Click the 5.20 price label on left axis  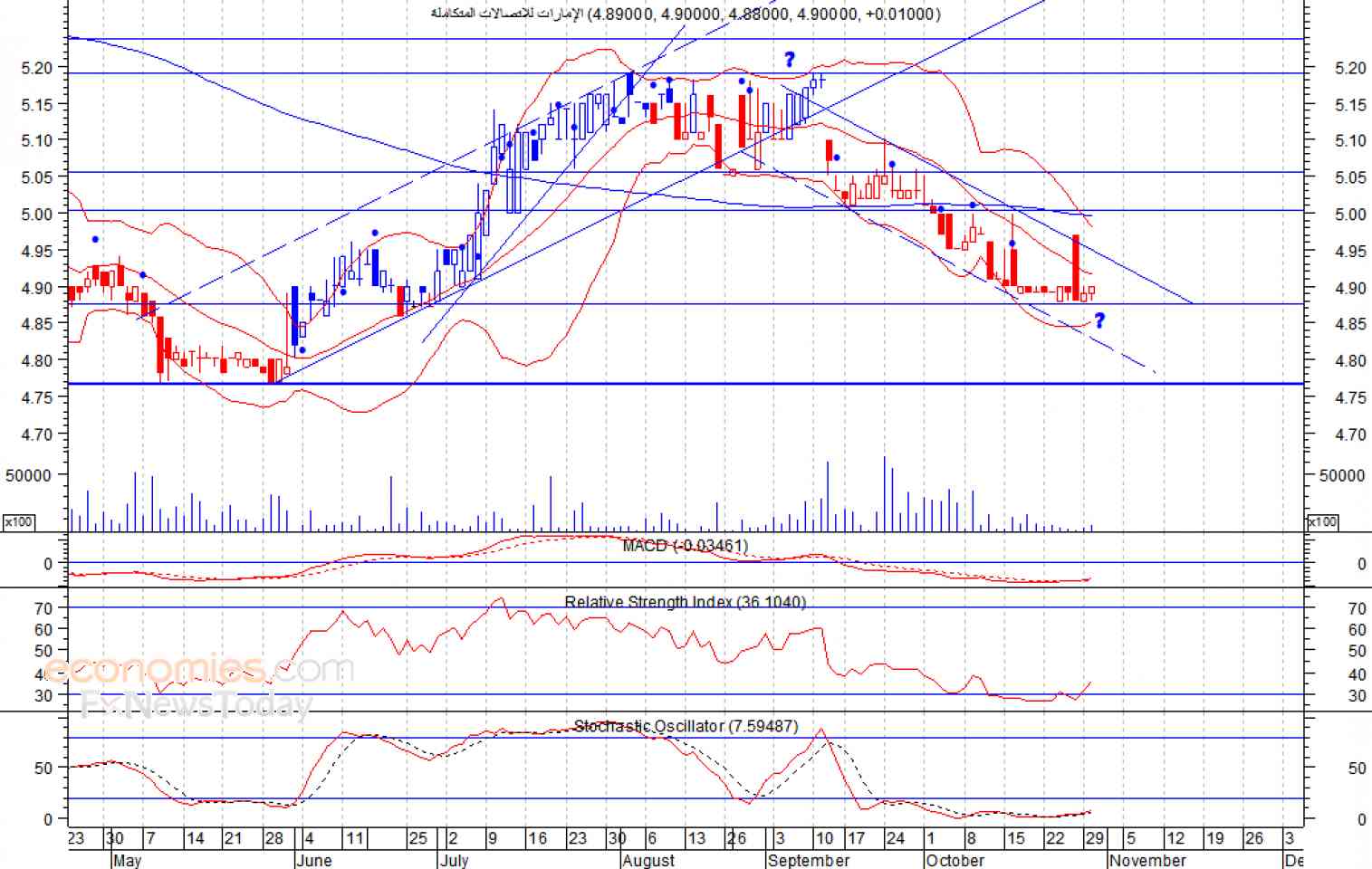coord(37,68)
